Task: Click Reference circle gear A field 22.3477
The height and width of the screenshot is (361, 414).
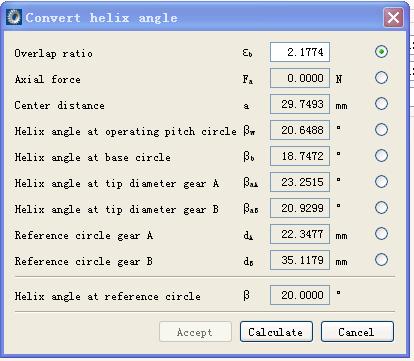Action: [x=300, y=234]
